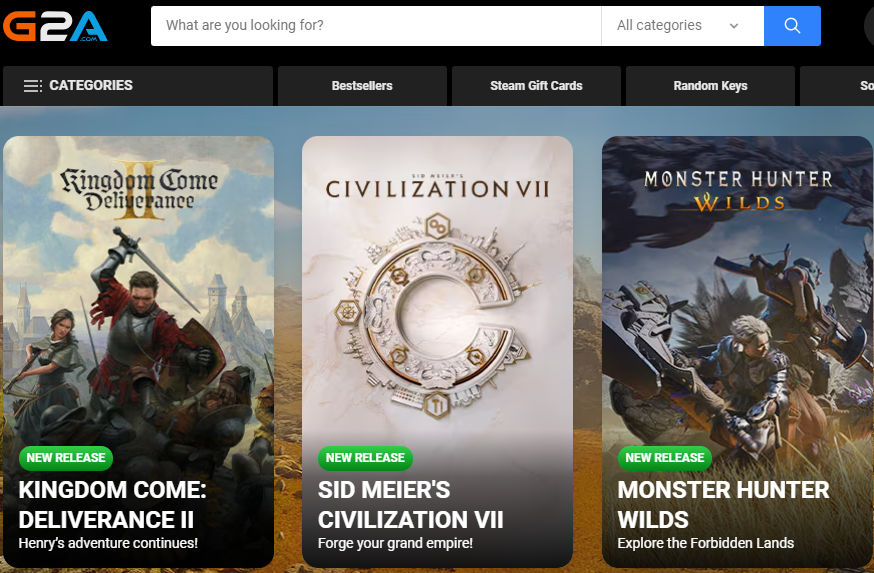Click New Release badge on Civilization VII card

coord(365,458)
